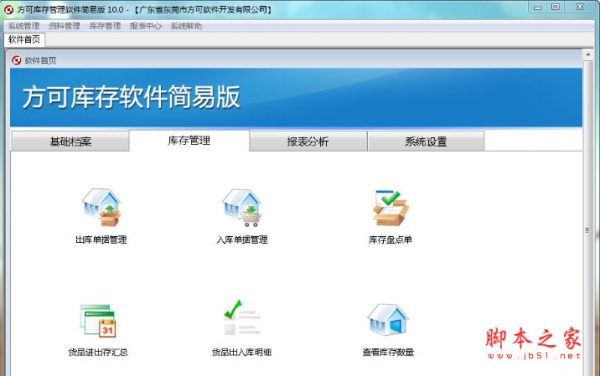Open the 系统管理 menu
The image size is (600, 376).
coord(24,26)
